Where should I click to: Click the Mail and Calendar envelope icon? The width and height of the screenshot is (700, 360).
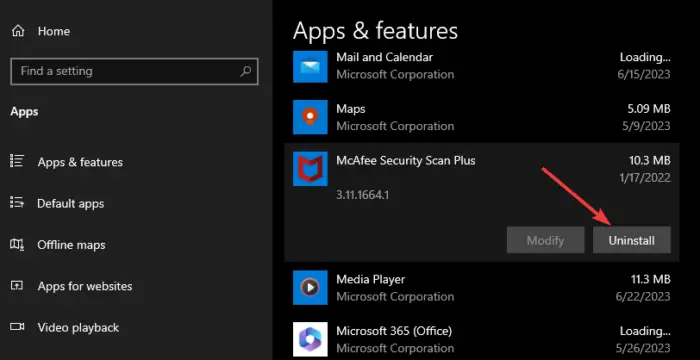coord(310,66)
